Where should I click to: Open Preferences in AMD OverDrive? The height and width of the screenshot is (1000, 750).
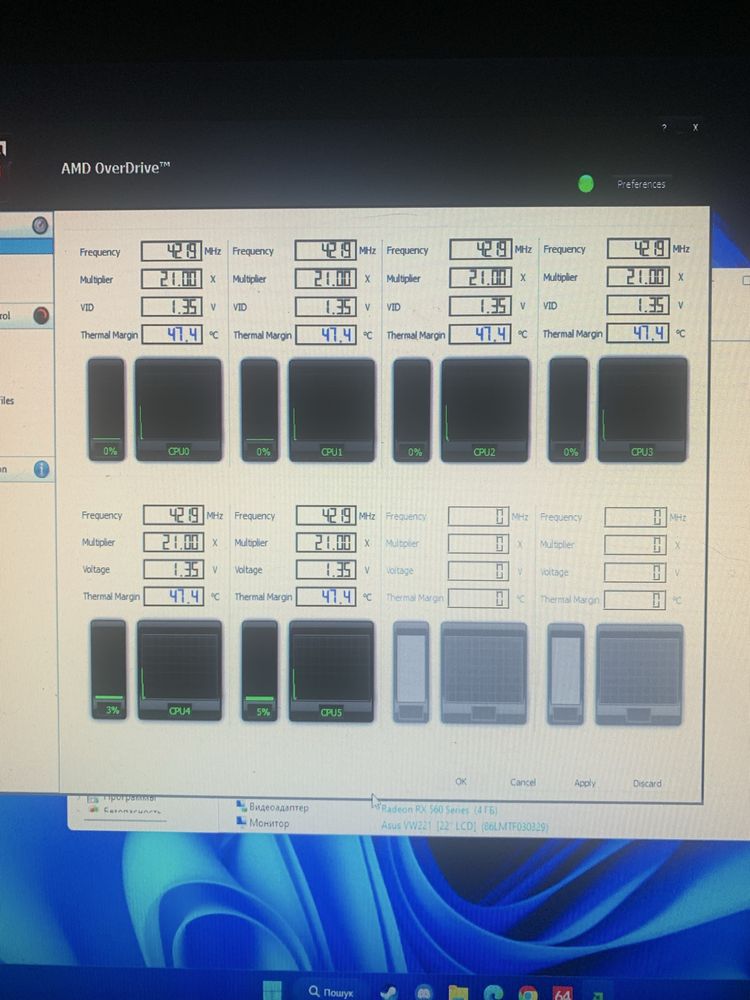click(641, 184)
